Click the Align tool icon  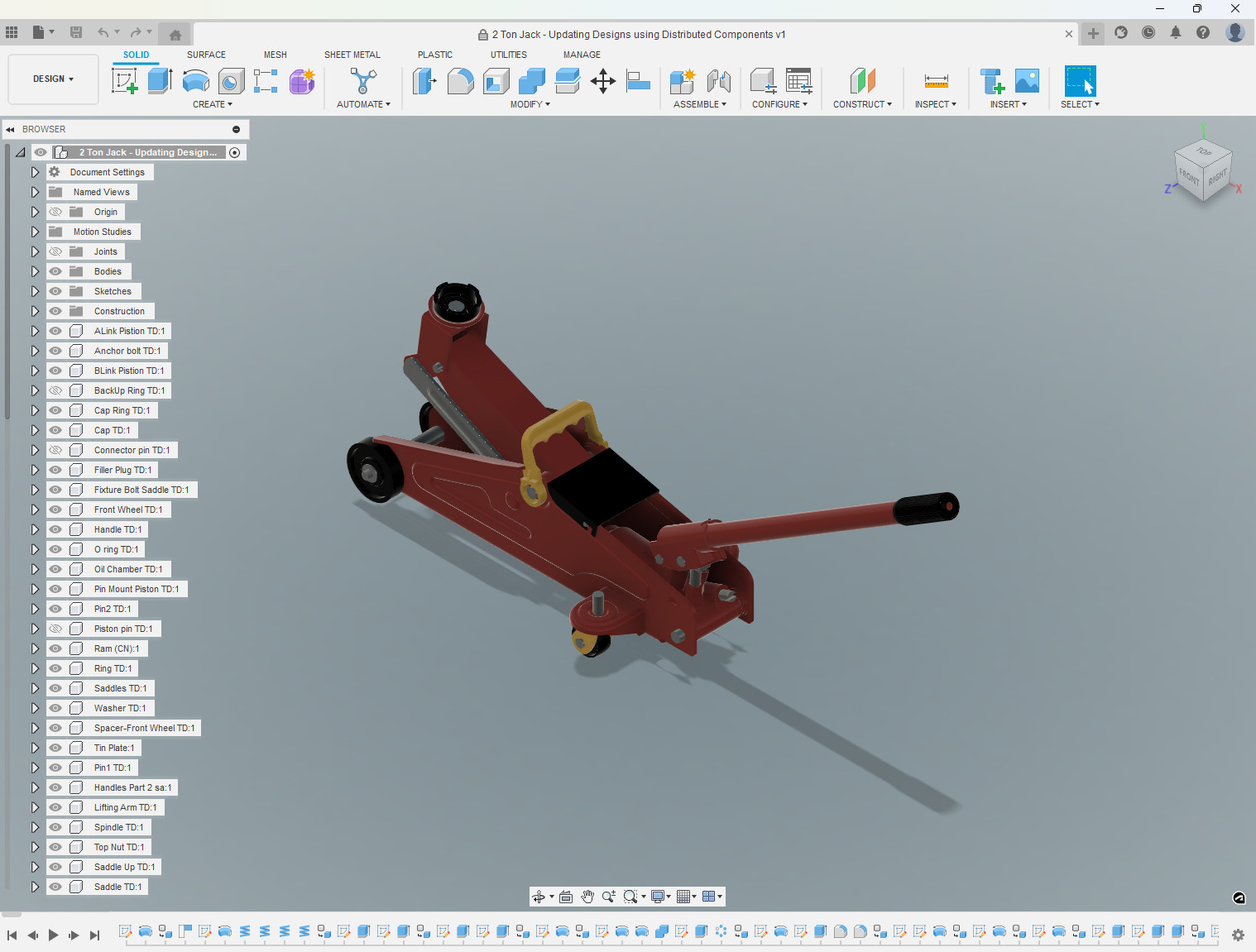coord(638,81)
